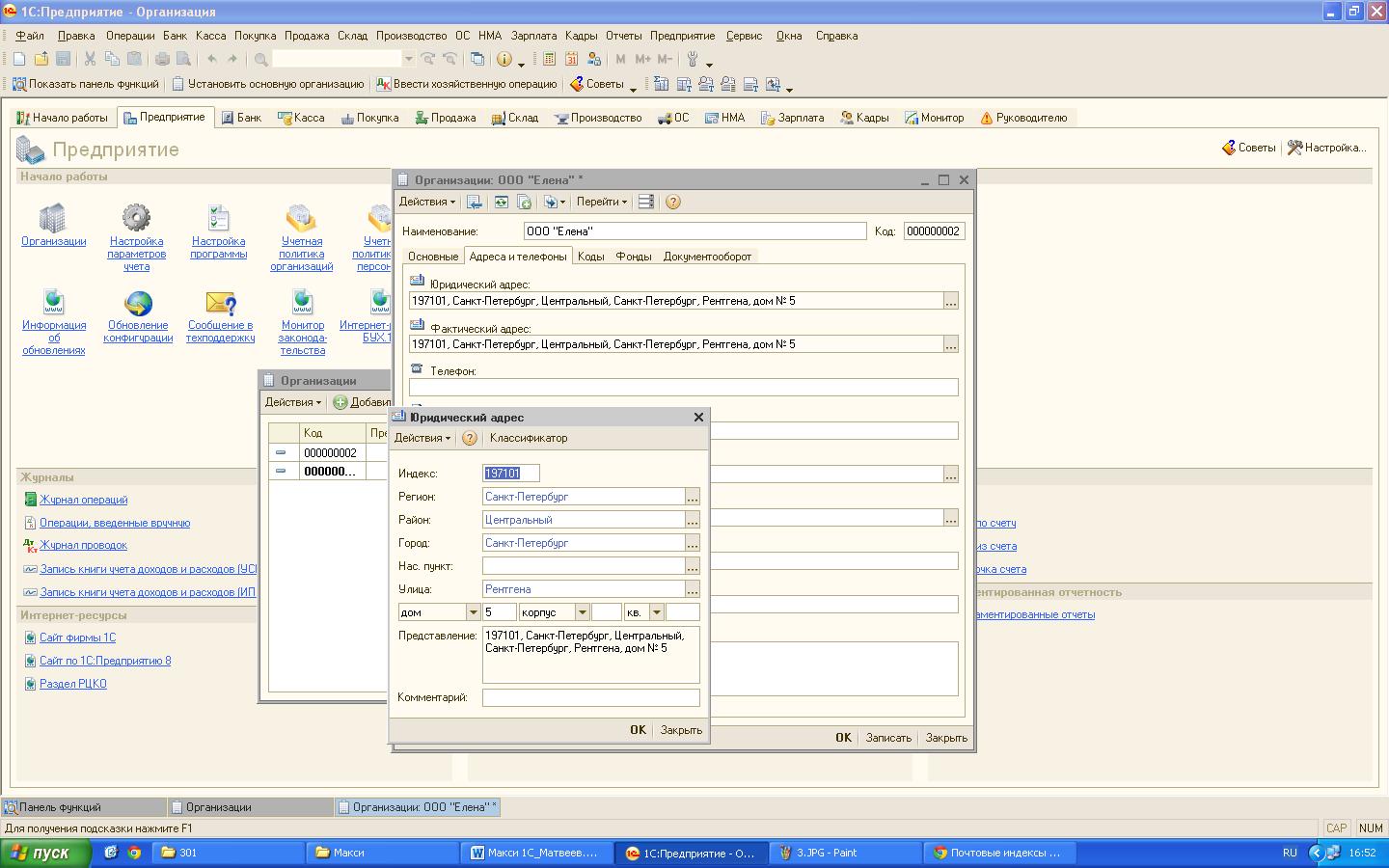Open the Операции menu
The width and height of the screenshot is (1389, 868).
[x=130, y=36]
